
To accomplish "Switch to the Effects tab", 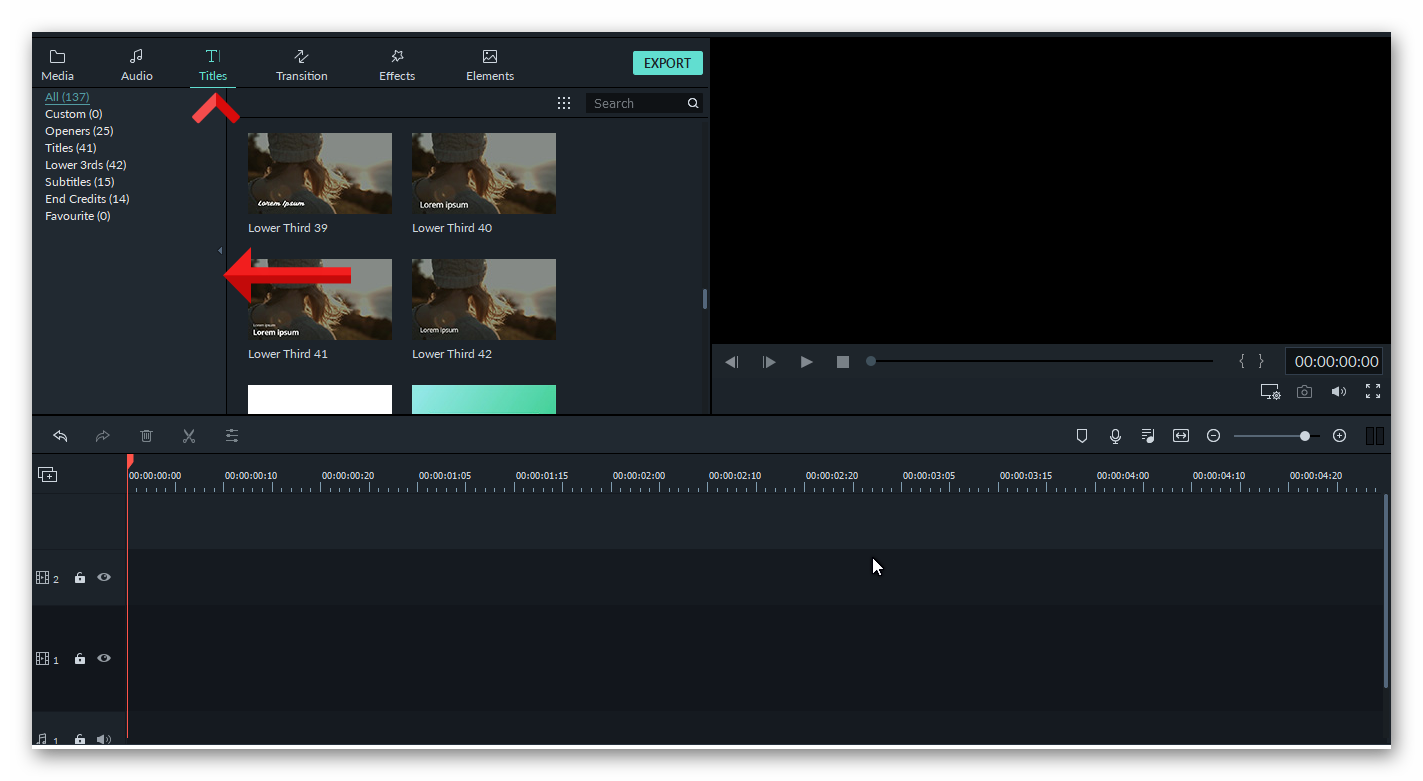I will (397, 65).
